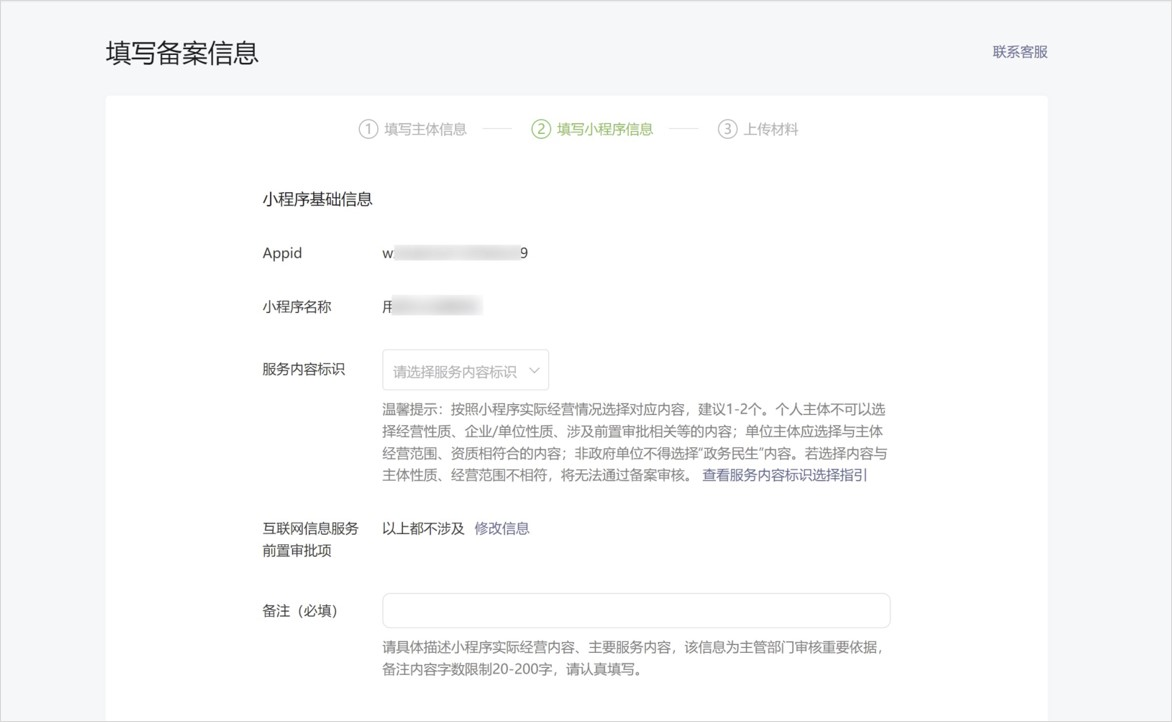The height and width of the screenshot is (722, 1172).
Task: Click 修改信息 to change pre-approval selection
Action: tap(503, 528)
